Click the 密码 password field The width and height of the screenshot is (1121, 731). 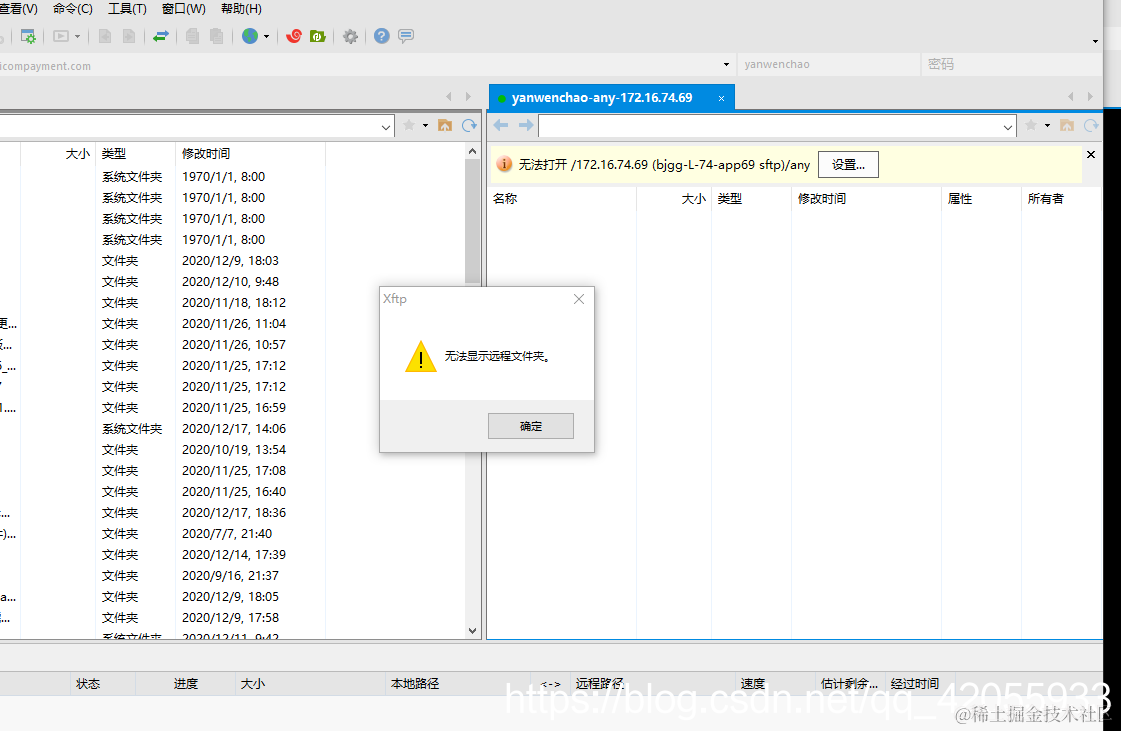pyautogui.click(x=1011, y=64)
